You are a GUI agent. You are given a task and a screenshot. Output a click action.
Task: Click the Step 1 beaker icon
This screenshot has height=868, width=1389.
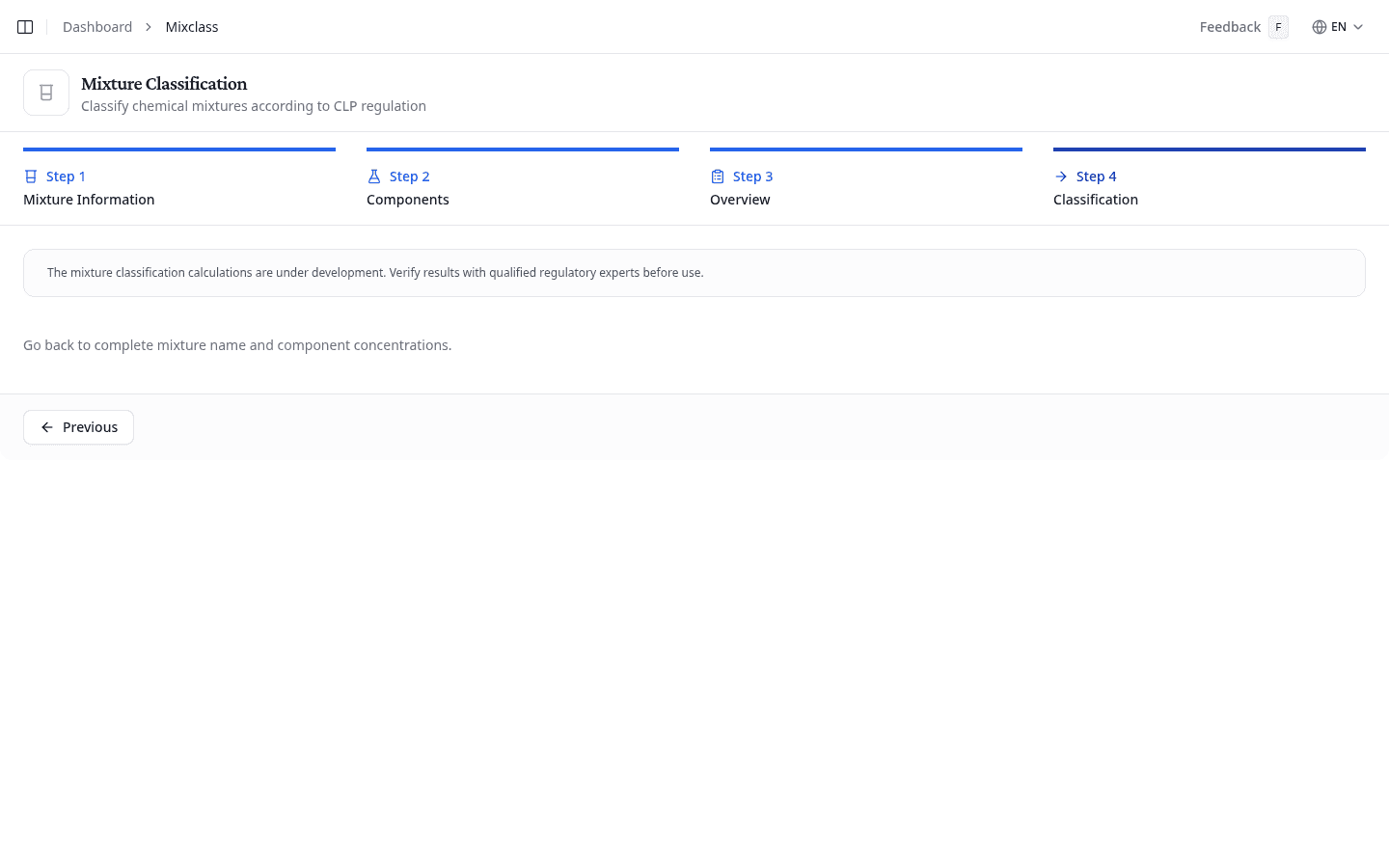point(31,176)
